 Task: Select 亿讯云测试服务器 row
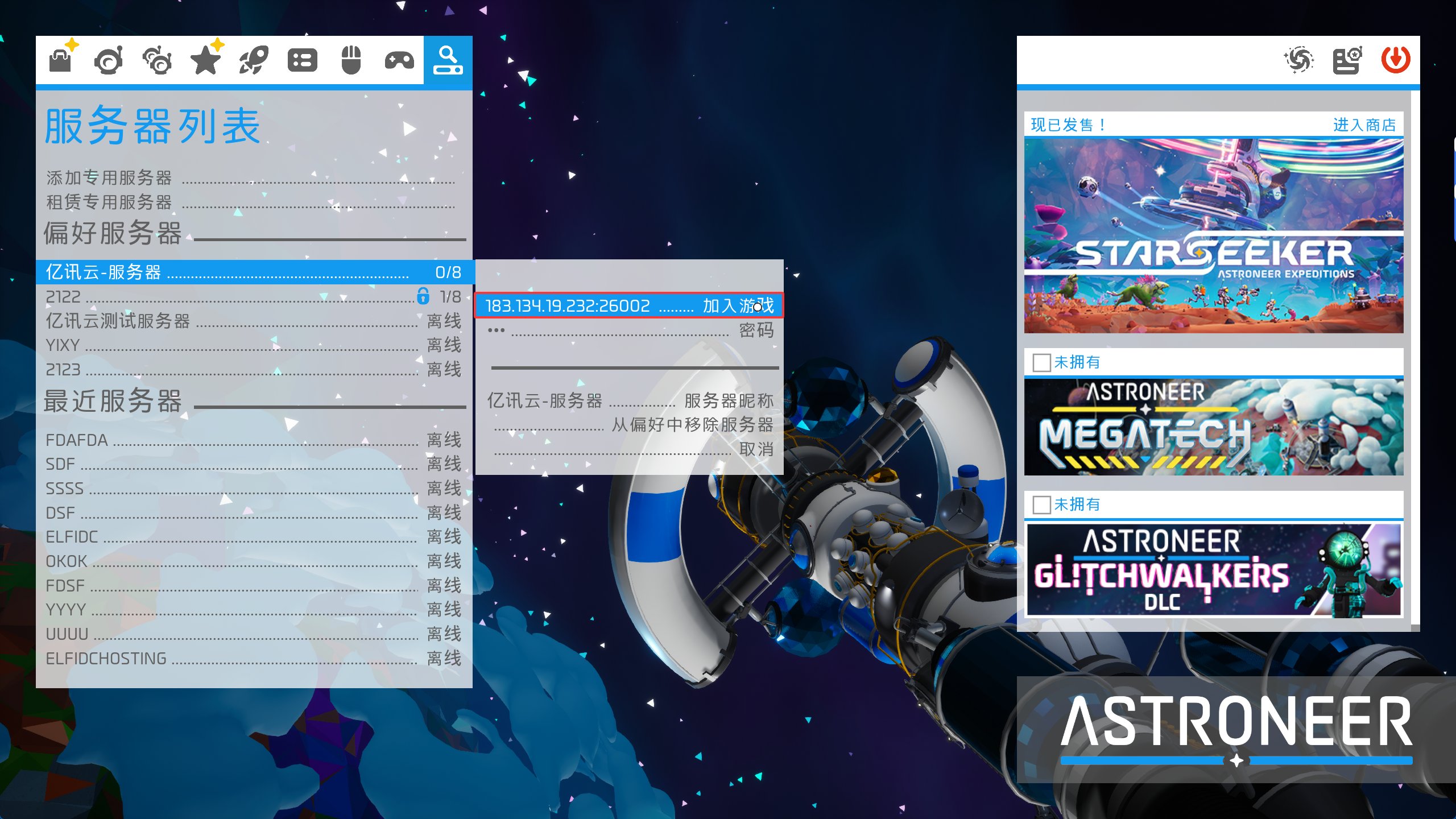coord(254,321)
